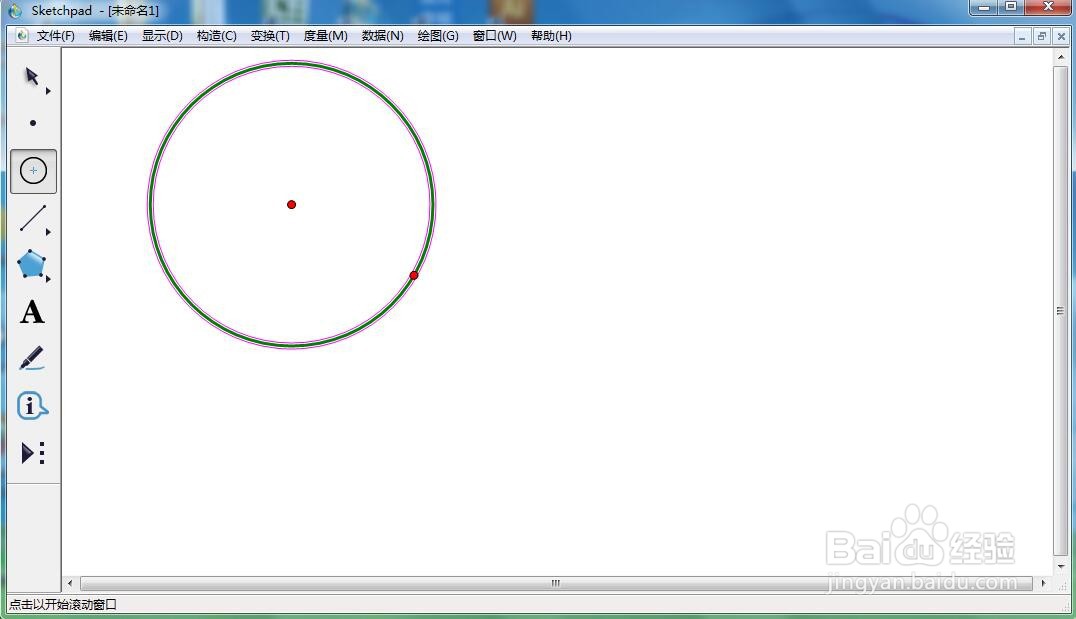This screenshot has width=1076, height=619.
Task: Open the 数据(N) menu
Action: tap(382, 36)
